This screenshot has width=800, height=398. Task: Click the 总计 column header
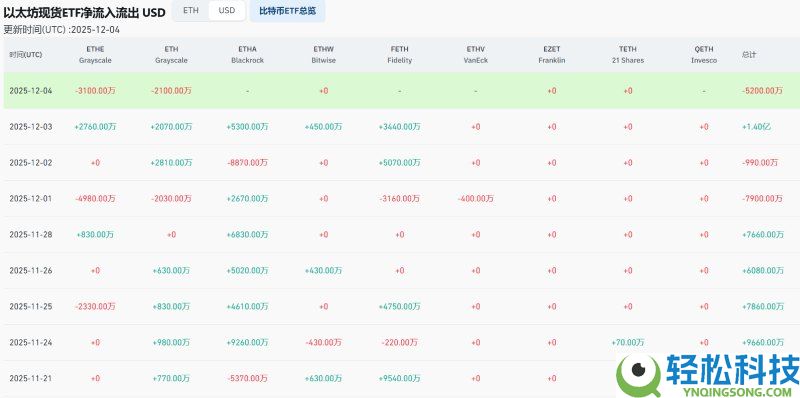pyautogui.click(x=749, y=55)
